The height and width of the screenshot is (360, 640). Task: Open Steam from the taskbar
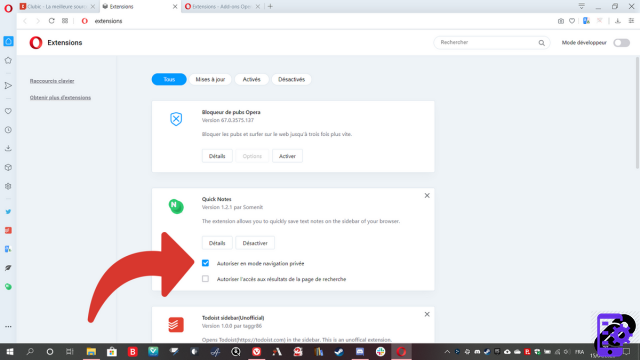point(339,351)
